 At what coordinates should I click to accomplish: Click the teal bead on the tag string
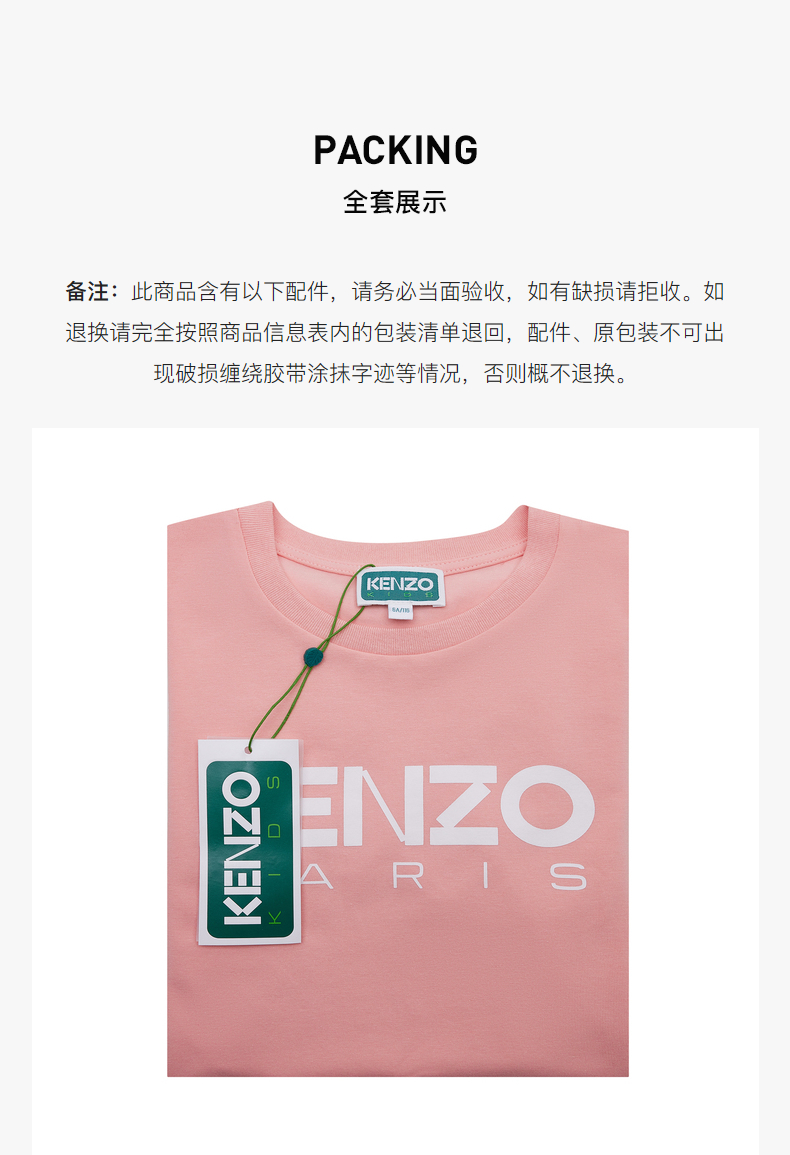coord(313,655)
